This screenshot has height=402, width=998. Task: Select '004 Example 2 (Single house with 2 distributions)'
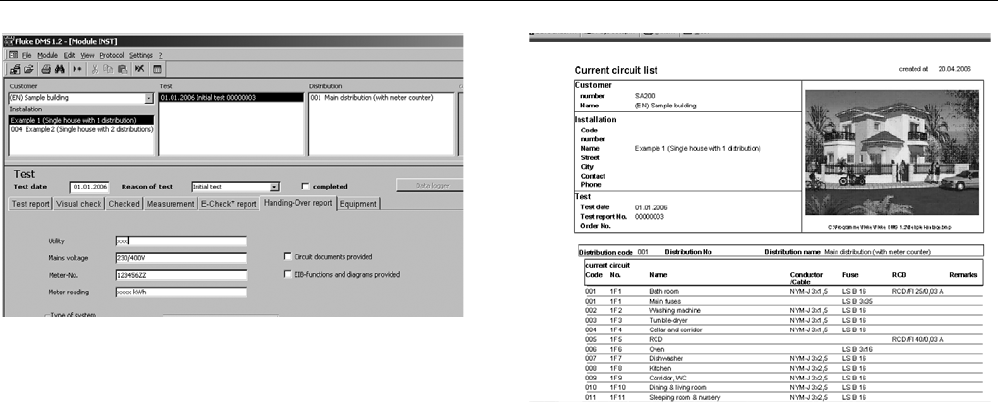(x=81, y=129)
